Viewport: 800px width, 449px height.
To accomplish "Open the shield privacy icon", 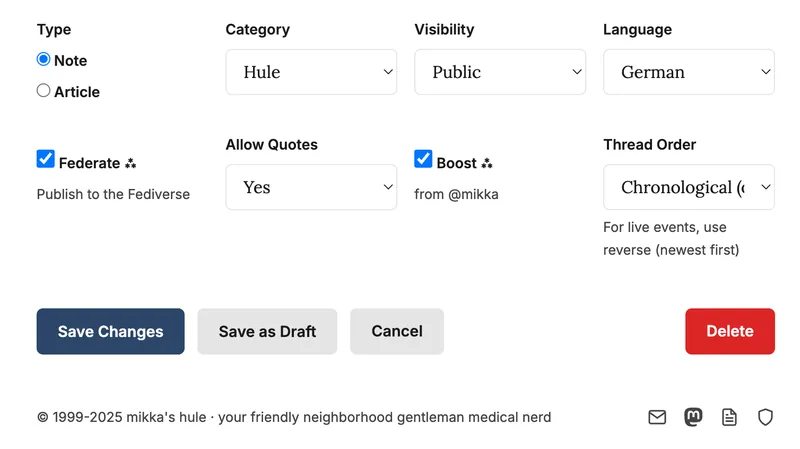I will (x=765, y=417).
